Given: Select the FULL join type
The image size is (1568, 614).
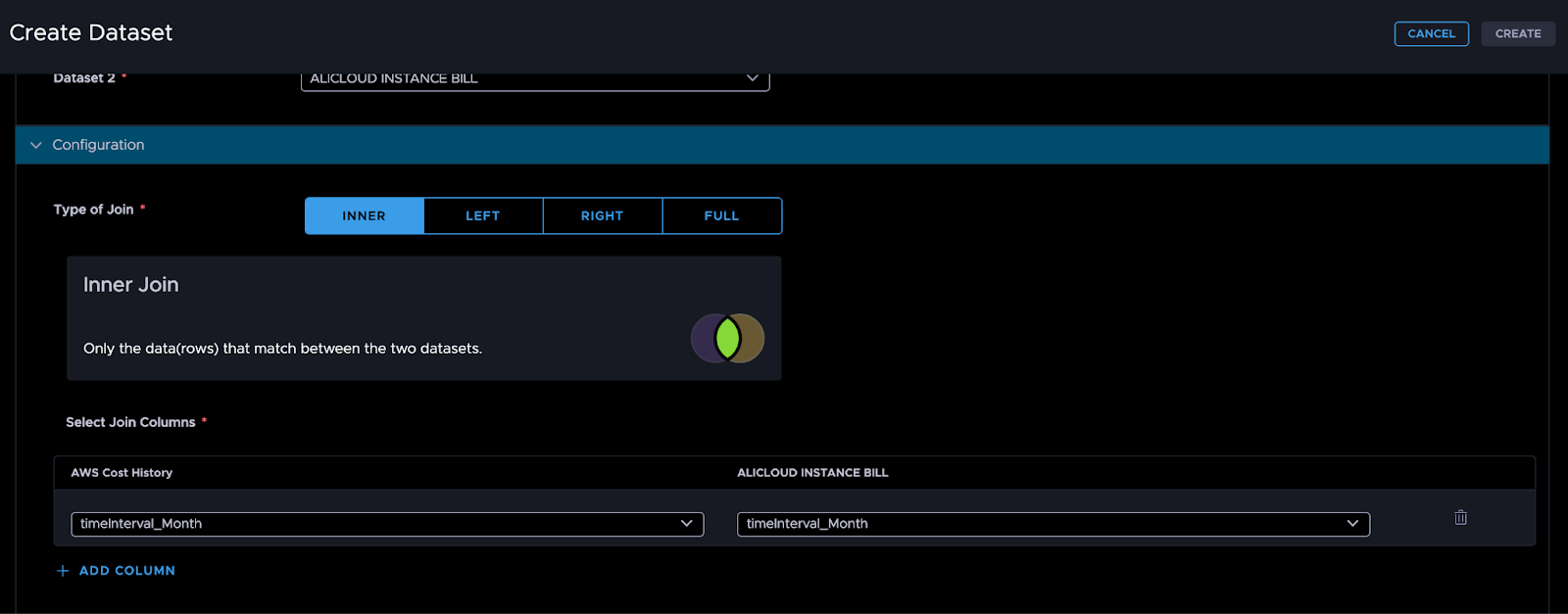Looking at the screenshot, I should 722,216.
